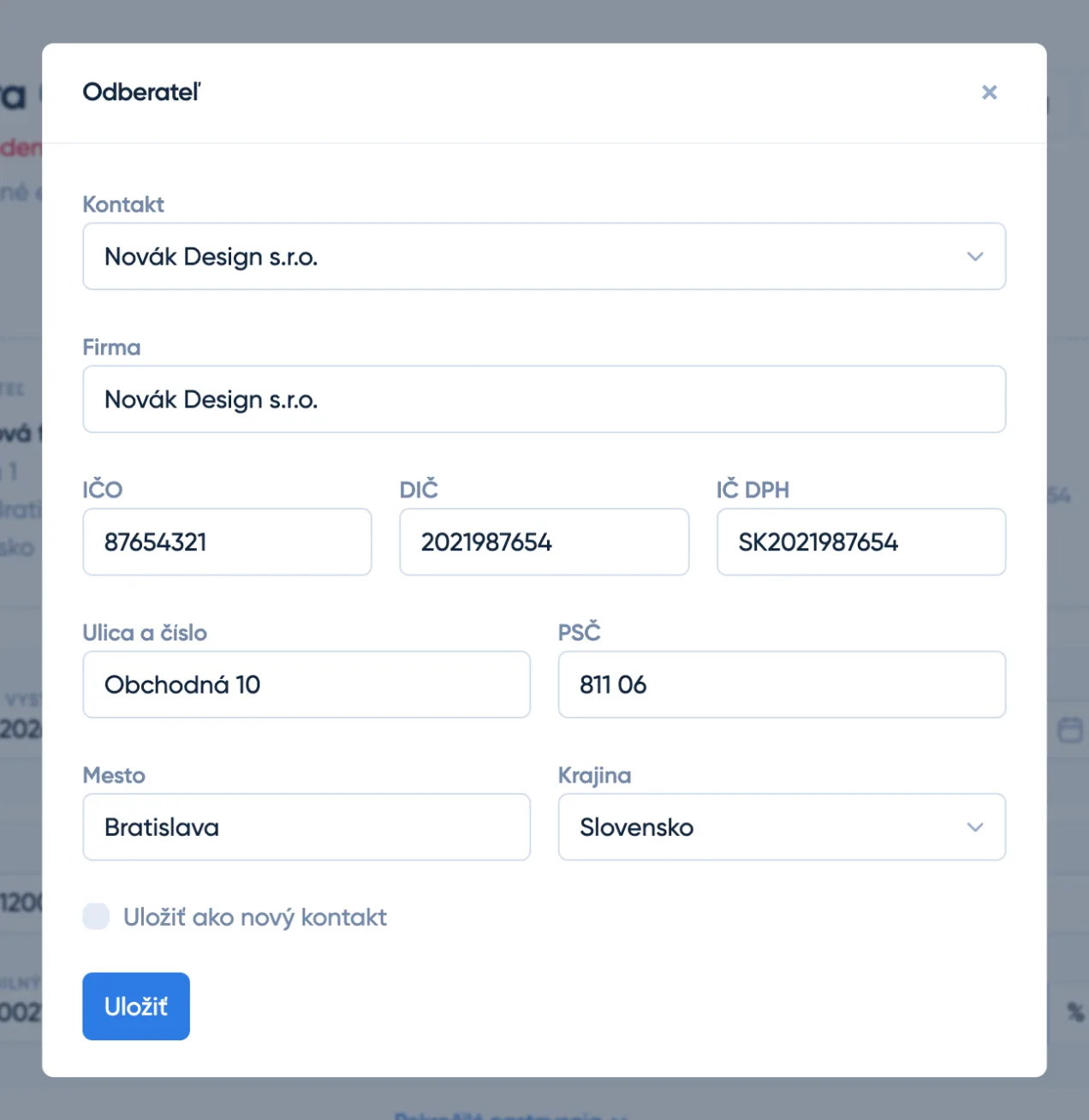Click the DIČ label text

pos(419,489)
